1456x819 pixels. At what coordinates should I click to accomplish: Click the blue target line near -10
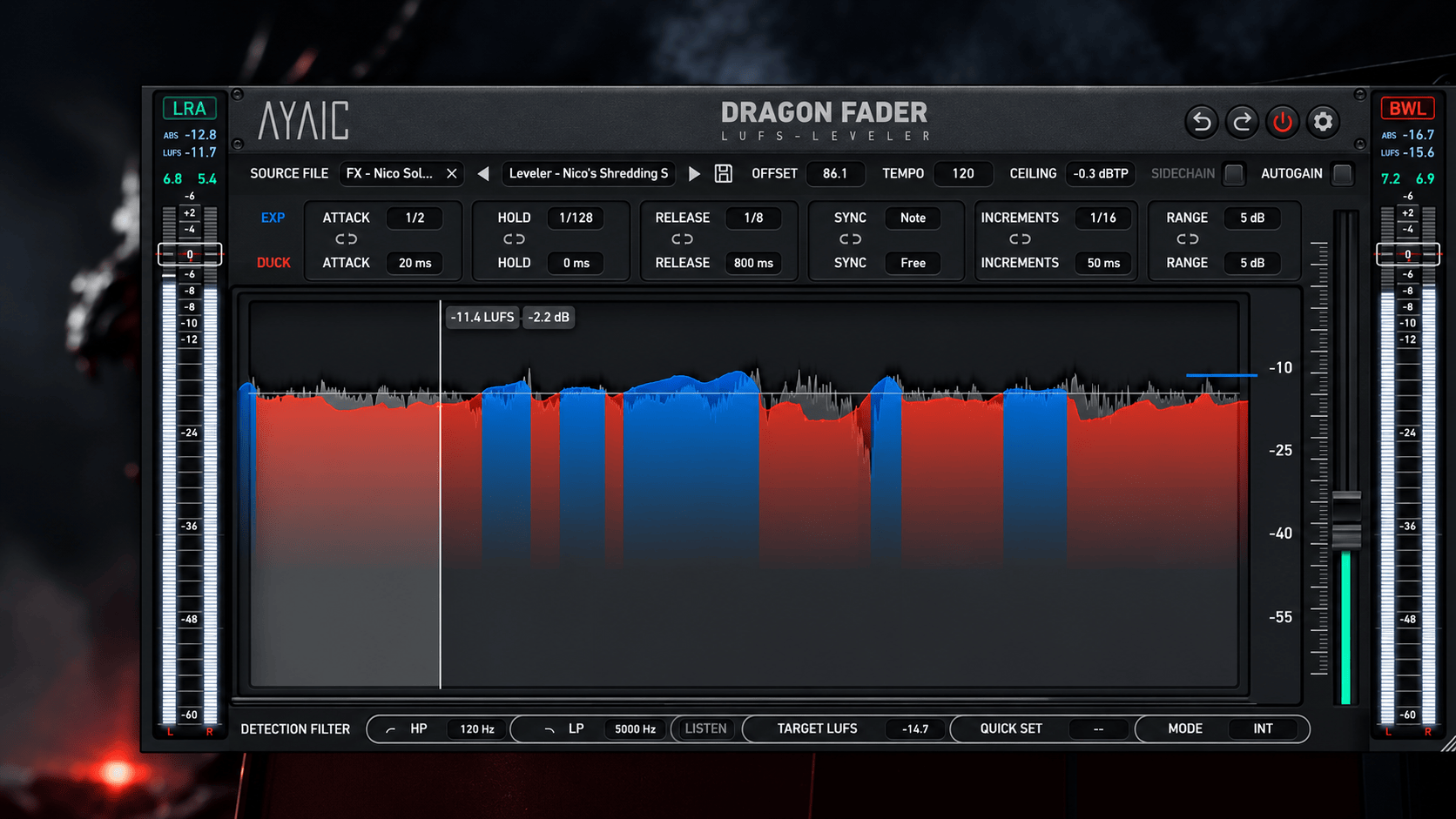tap(1221, 375)
